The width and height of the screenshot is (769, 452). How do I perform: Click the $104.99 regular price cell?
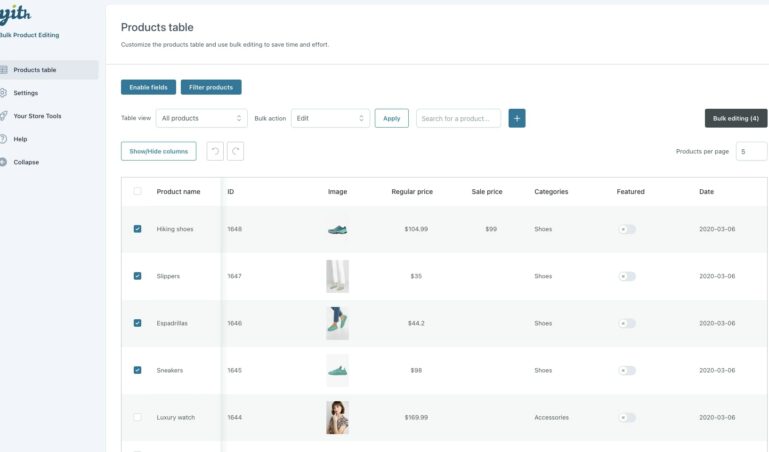pyautogui.click(x=416, y=229)
